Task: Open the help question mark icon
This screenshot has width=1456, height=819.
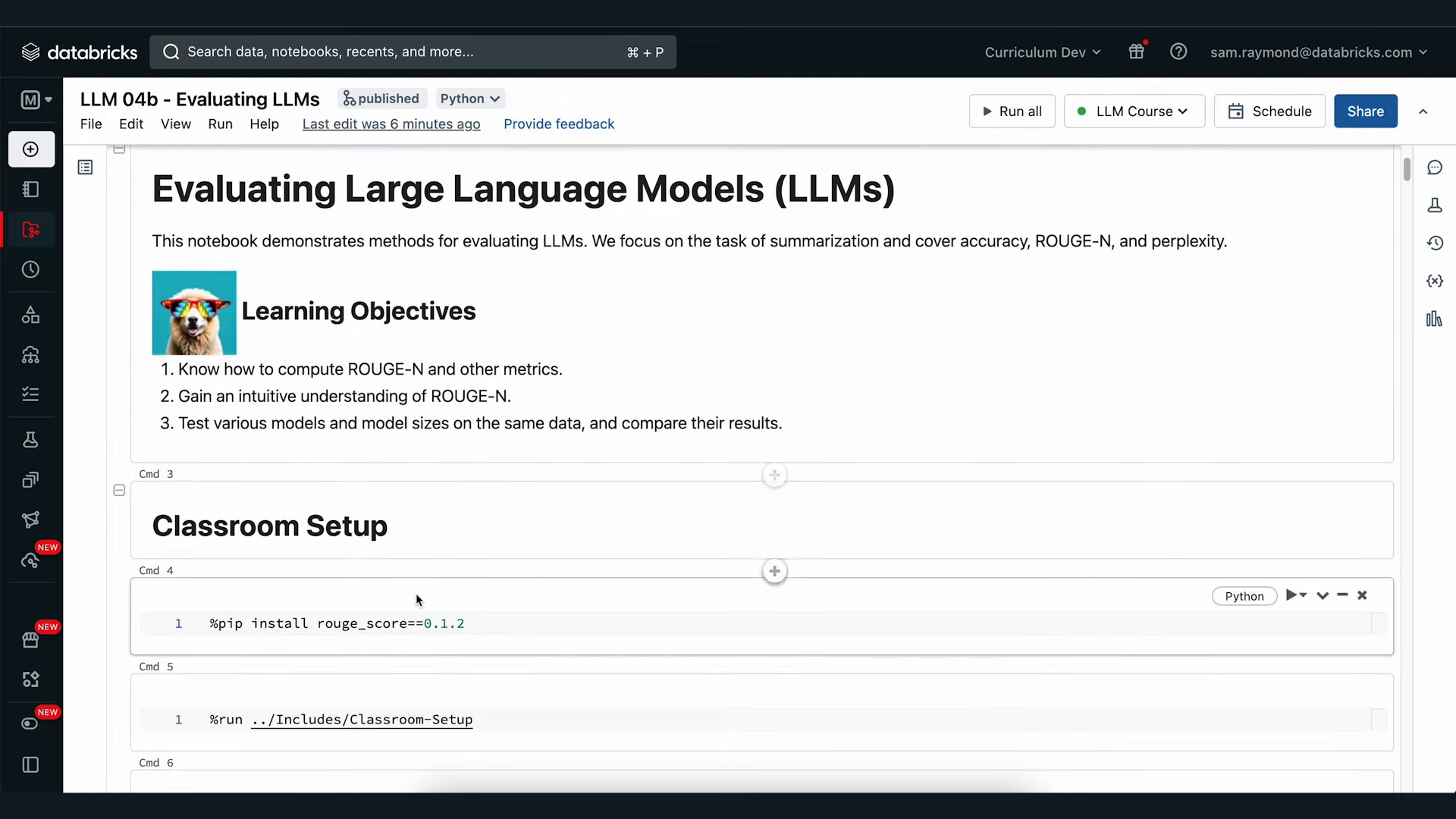Action: 1178,52
